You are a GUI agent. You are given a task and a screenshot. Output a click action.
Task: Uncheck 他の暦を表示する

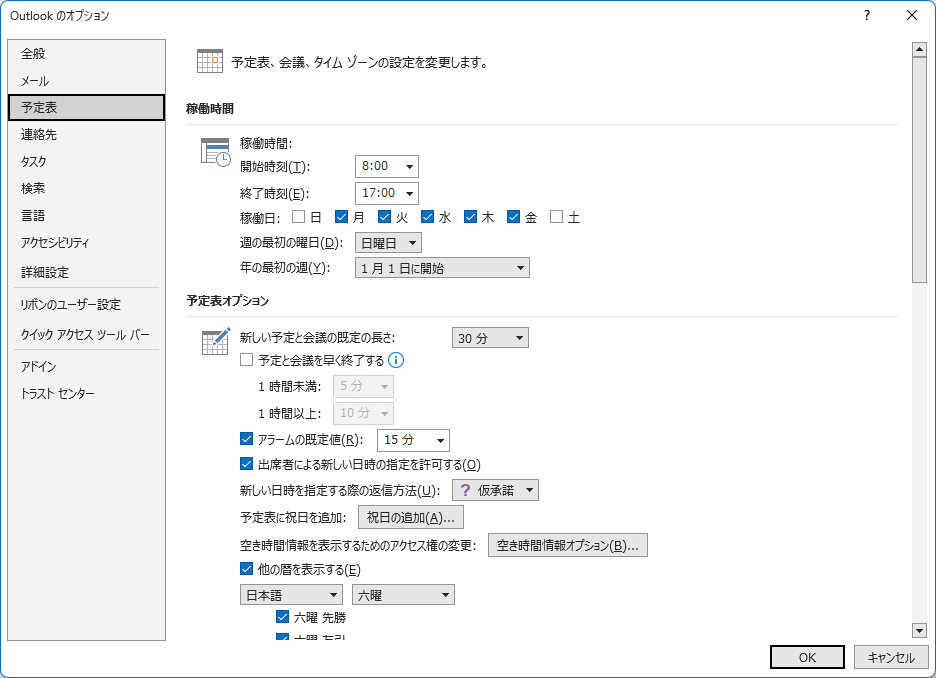tap(247, 569)
